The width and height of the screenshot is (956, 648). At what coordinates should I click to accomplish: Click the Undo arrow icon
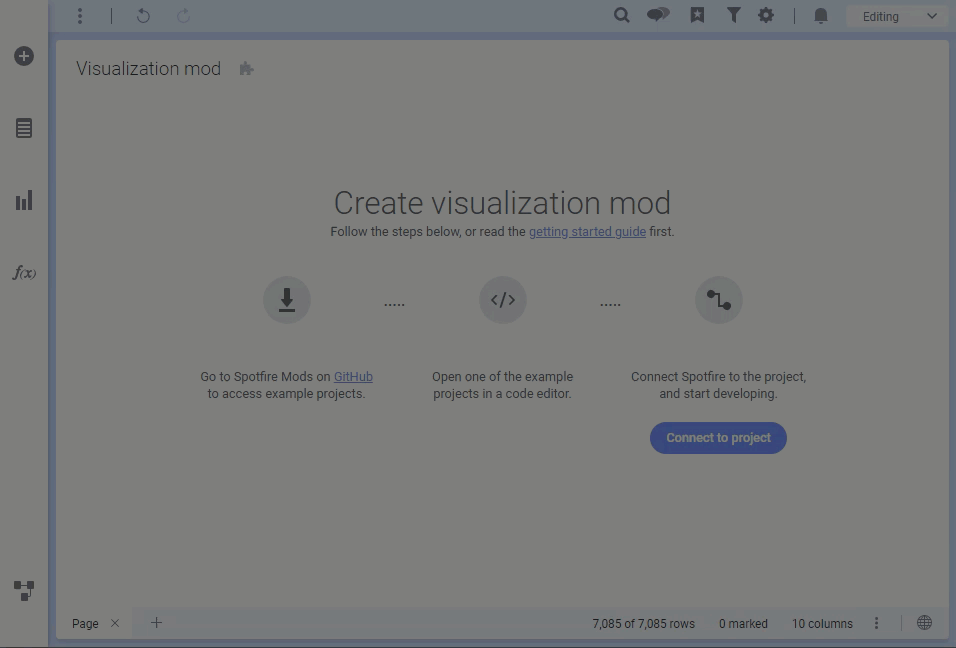pyautogui.click(x=143, y=16)
